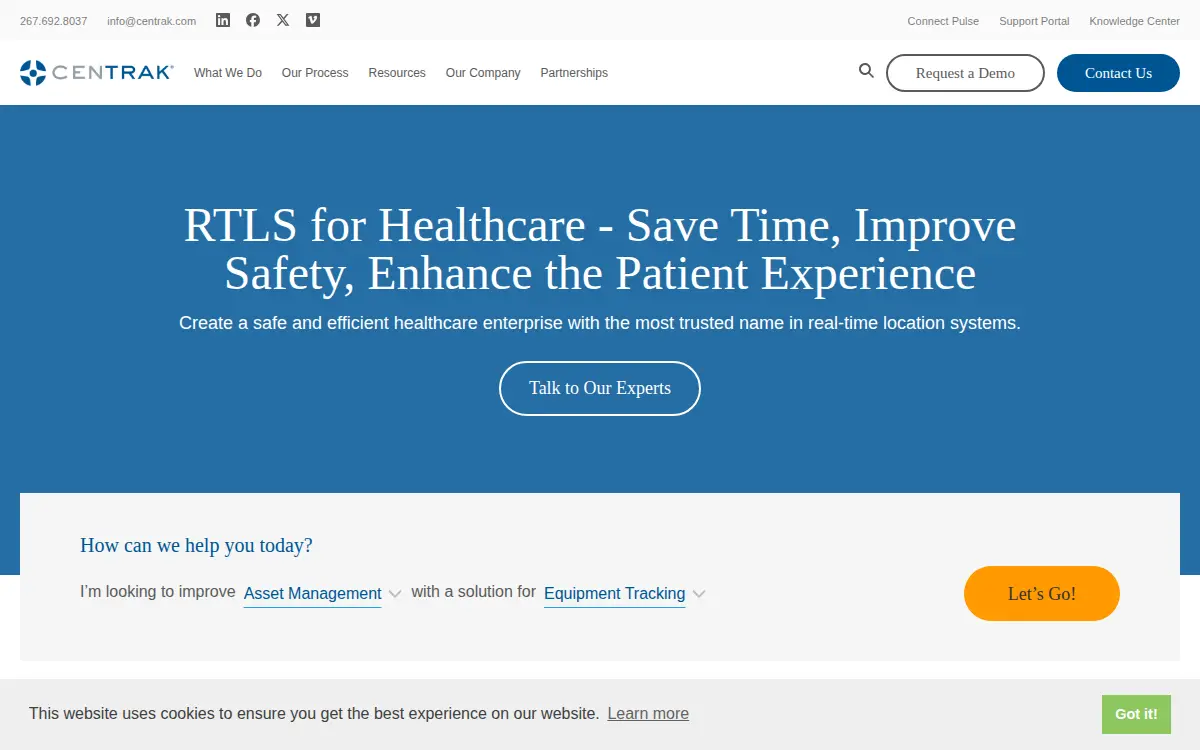Open the Vimeo social icon
1200x750 pixels.
[x=313, y=20]
